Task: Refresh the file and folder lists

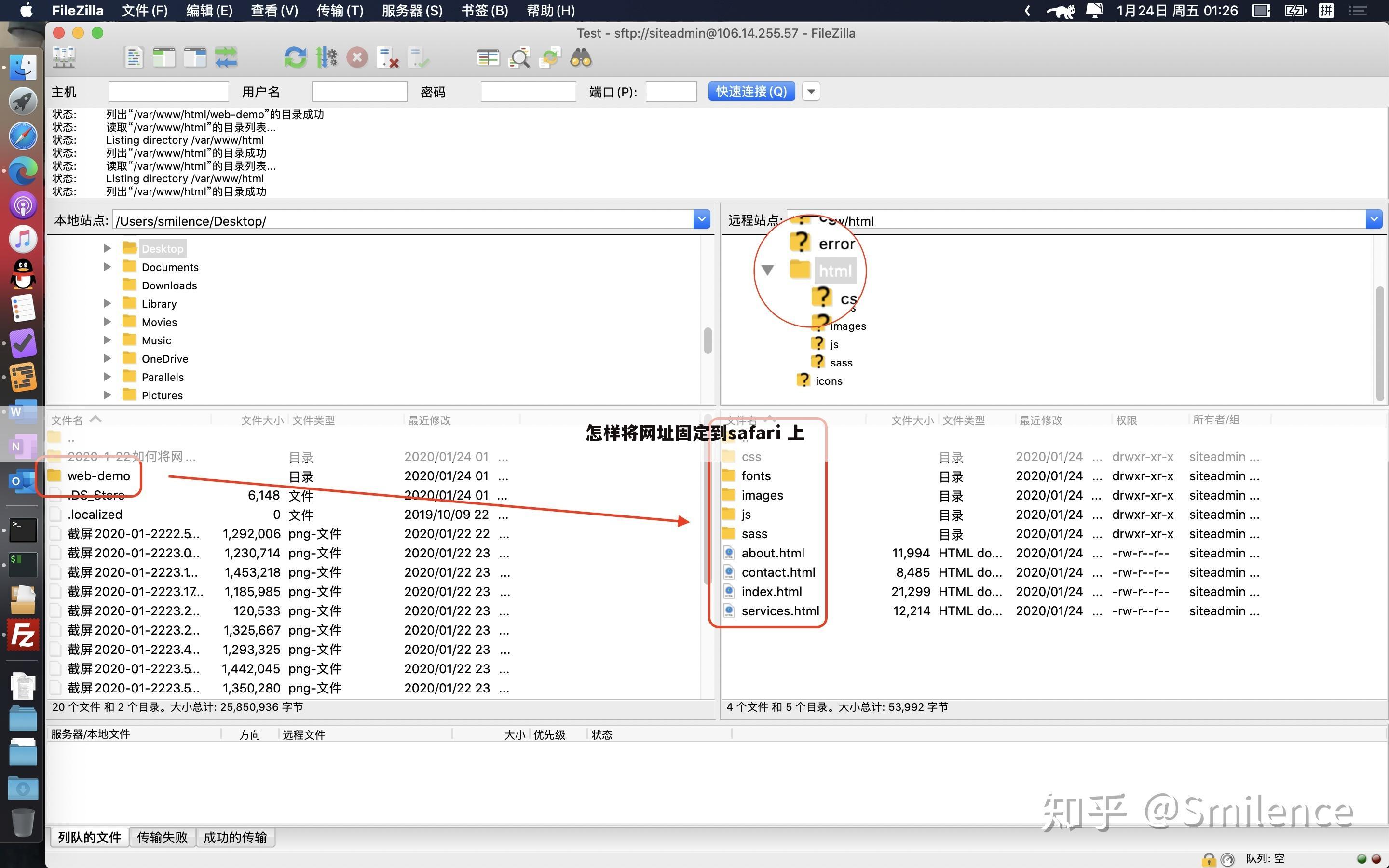Action: pyautogui.click(x=295, y=58)
